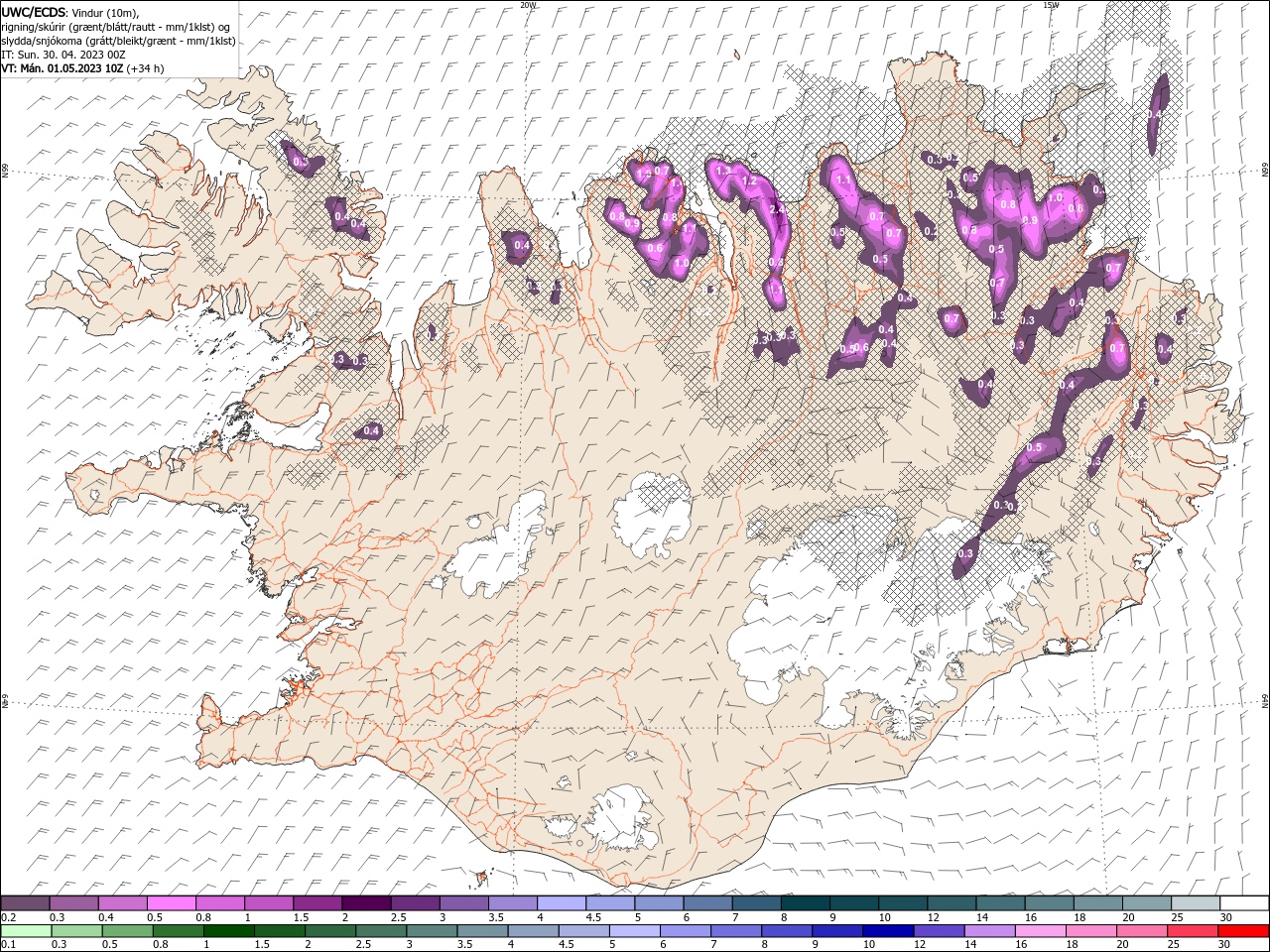This screenshot has width=1270, height=952.
Task: Click bottom-row legend swatch between 0.1 and 0.3
Action: coord(26,931)
